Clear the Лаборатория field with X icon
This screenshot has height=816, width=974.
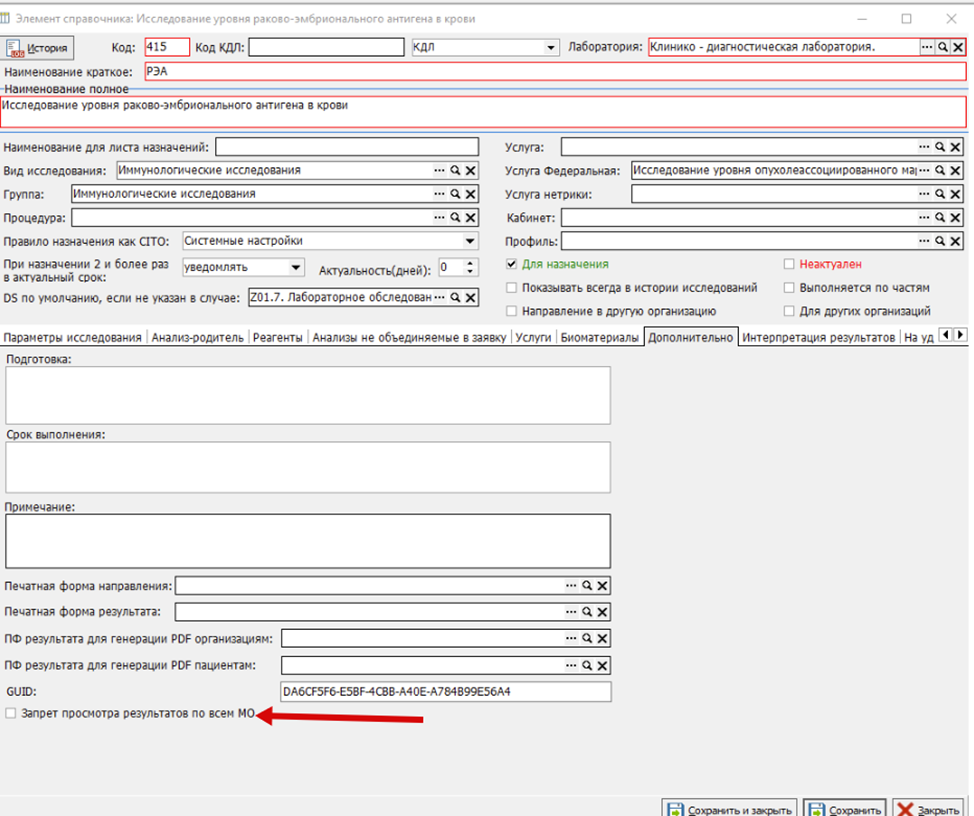coord(958,47)
